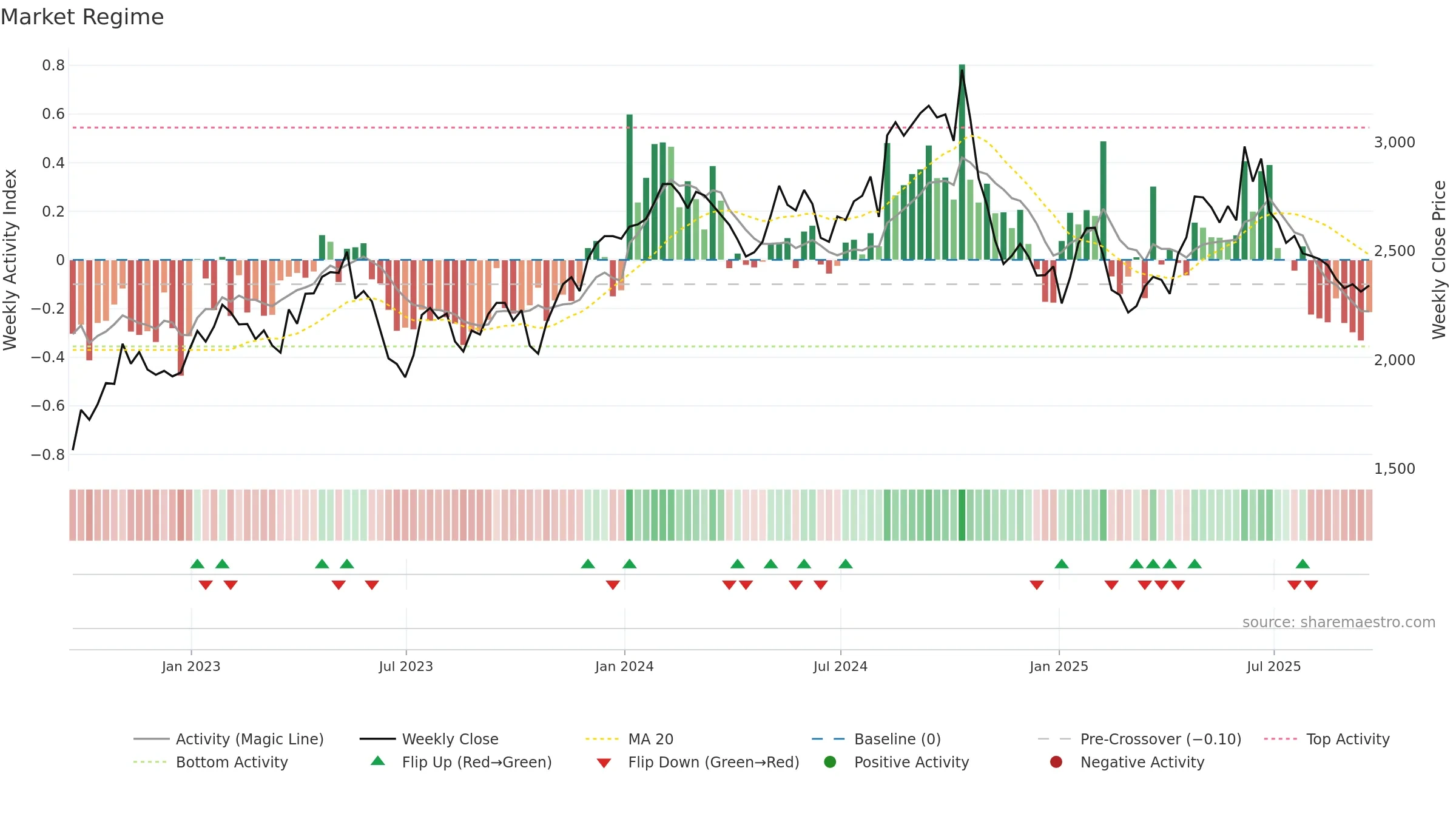Image resolution: width=1456 pixels, height=819 pixels.
Task: Click the Flip Down red triangle legend icon
Action: [x=604, y=763]
